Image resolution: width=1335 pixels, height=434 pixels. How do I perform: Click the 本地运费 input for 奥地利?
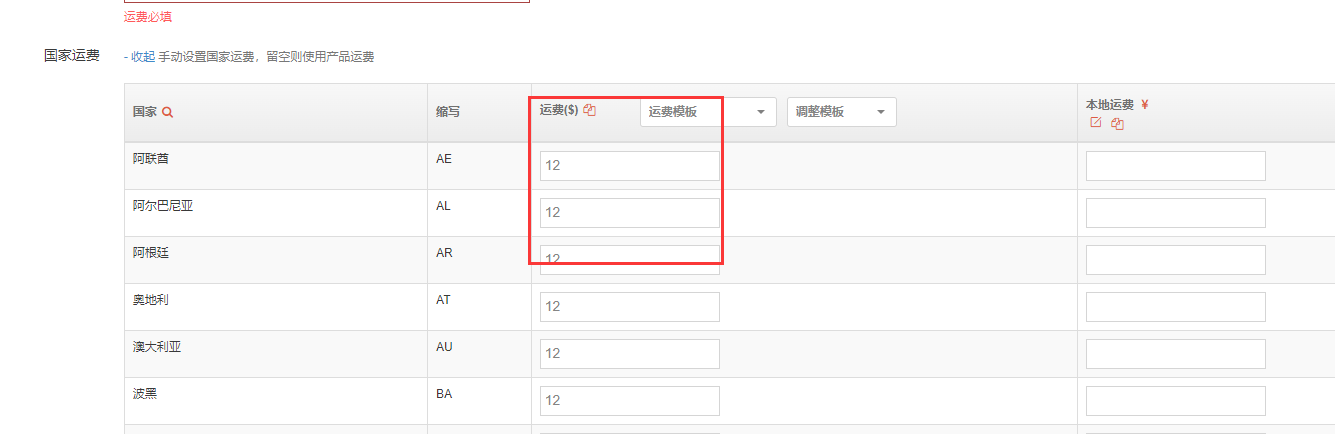tap(1176, 307)
